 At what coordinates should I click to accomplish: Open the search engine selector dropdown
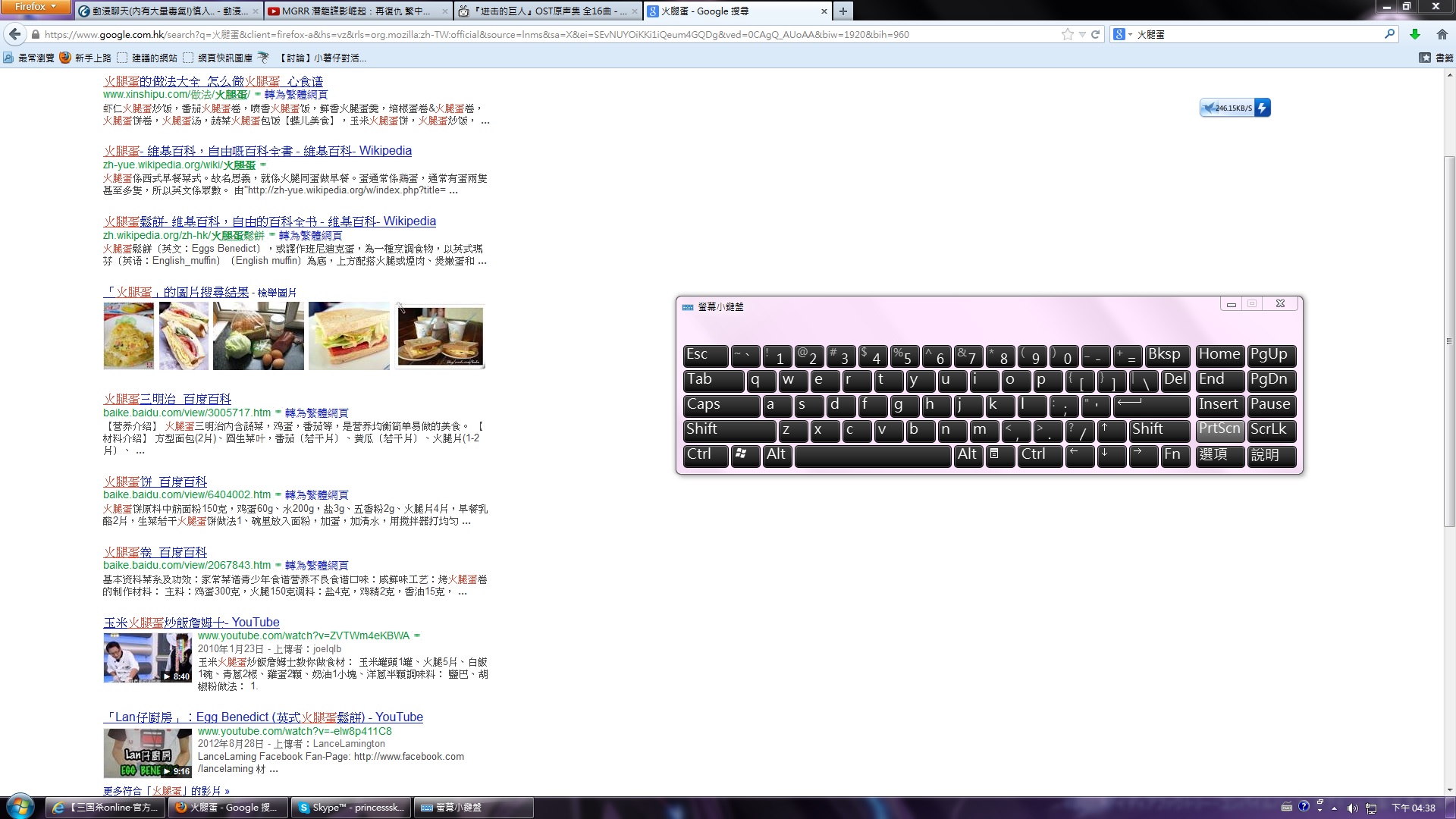click(x=1122, y=34)
